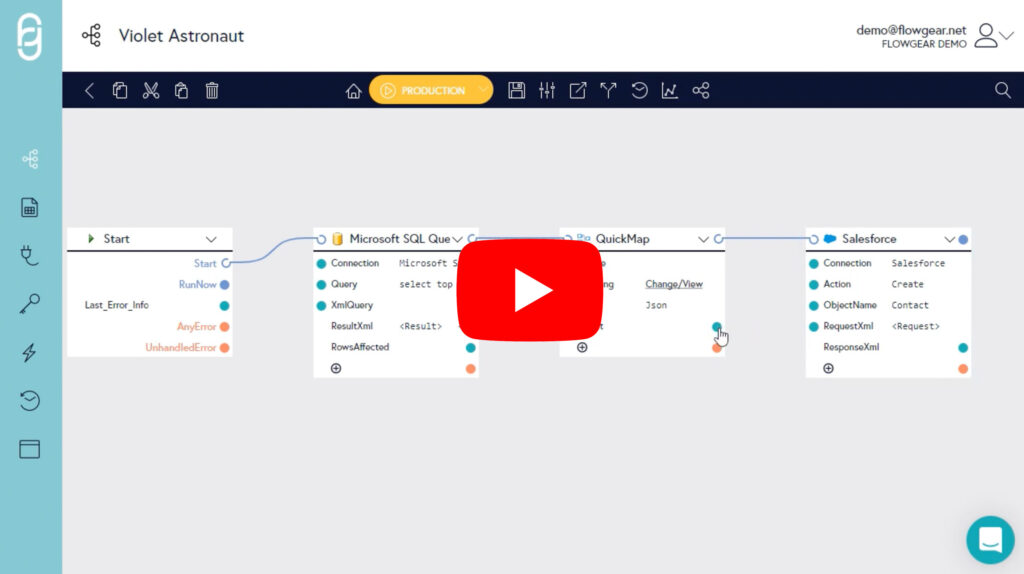Click the share icon in toolbar
This screenshot has width=1024, height=574.
pyautogui.click(x=701, y=90)
